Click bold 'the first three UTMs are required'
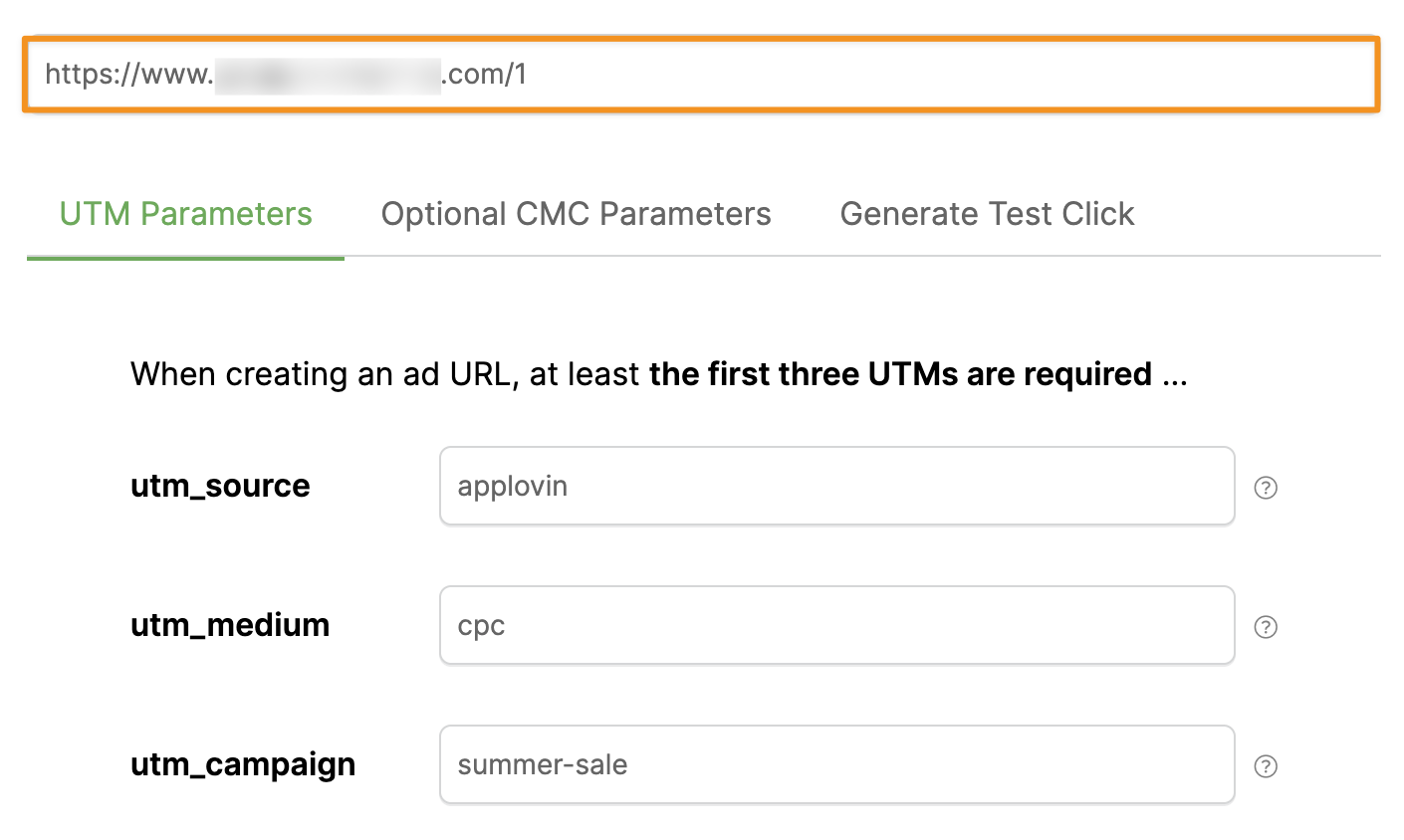 (900, 374)
